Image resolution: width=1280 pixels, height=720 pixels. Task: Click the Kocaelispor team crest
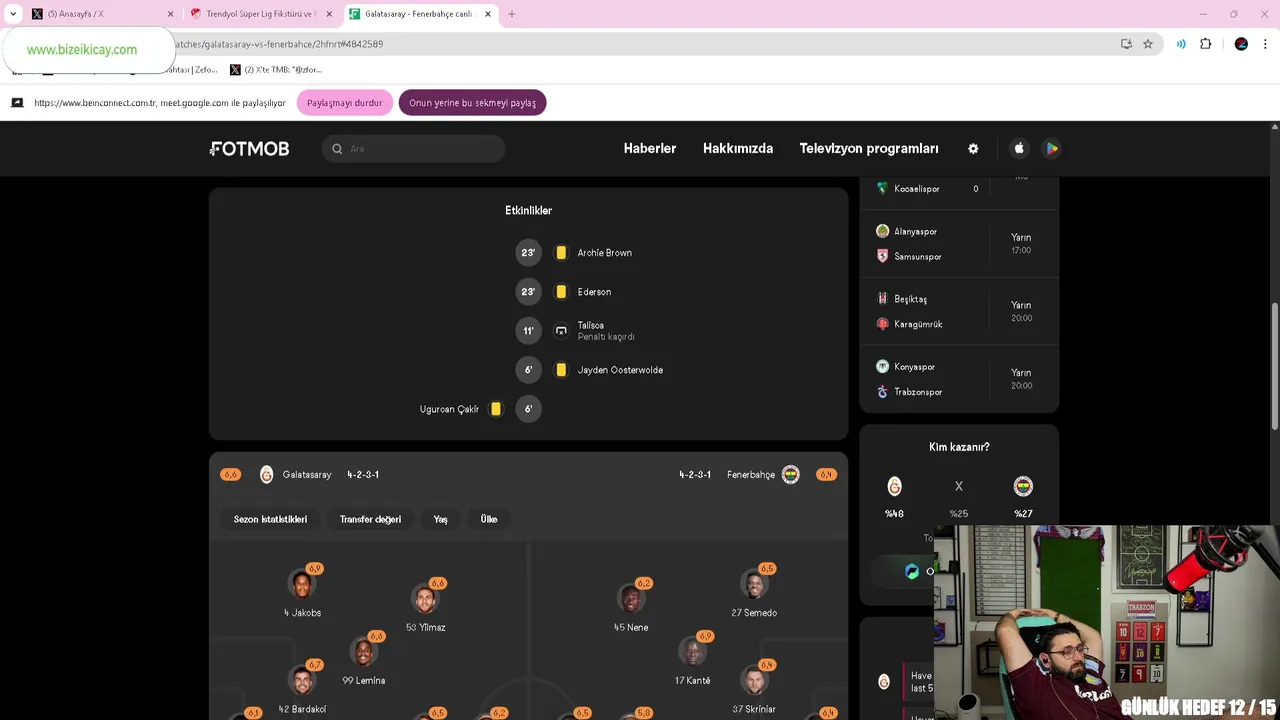pos(882,188)
